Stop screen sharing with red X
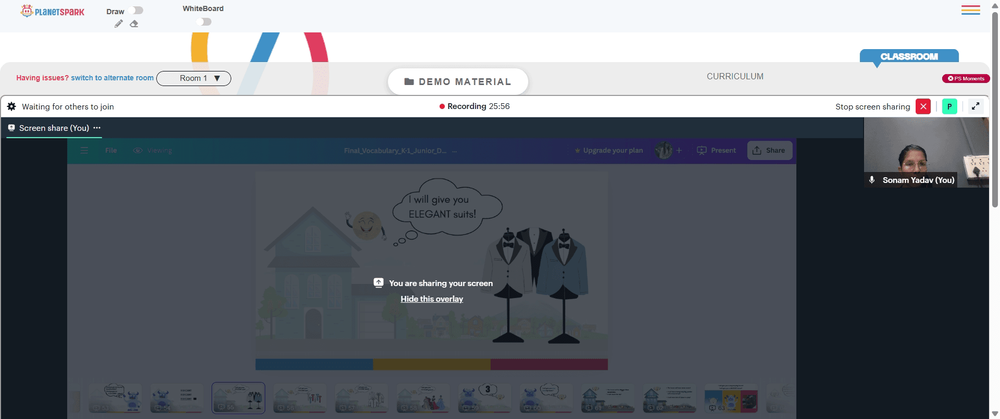Viewport: 1000px width, 419px height. pyautogui.click(x=923, y=107)
